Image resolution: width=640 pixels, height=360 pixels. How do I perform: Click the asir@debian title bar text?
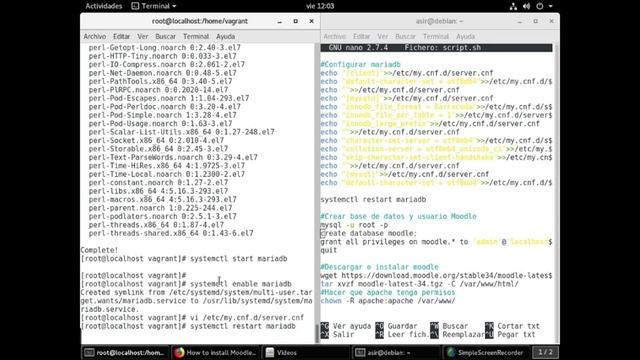tap(439, 21)
